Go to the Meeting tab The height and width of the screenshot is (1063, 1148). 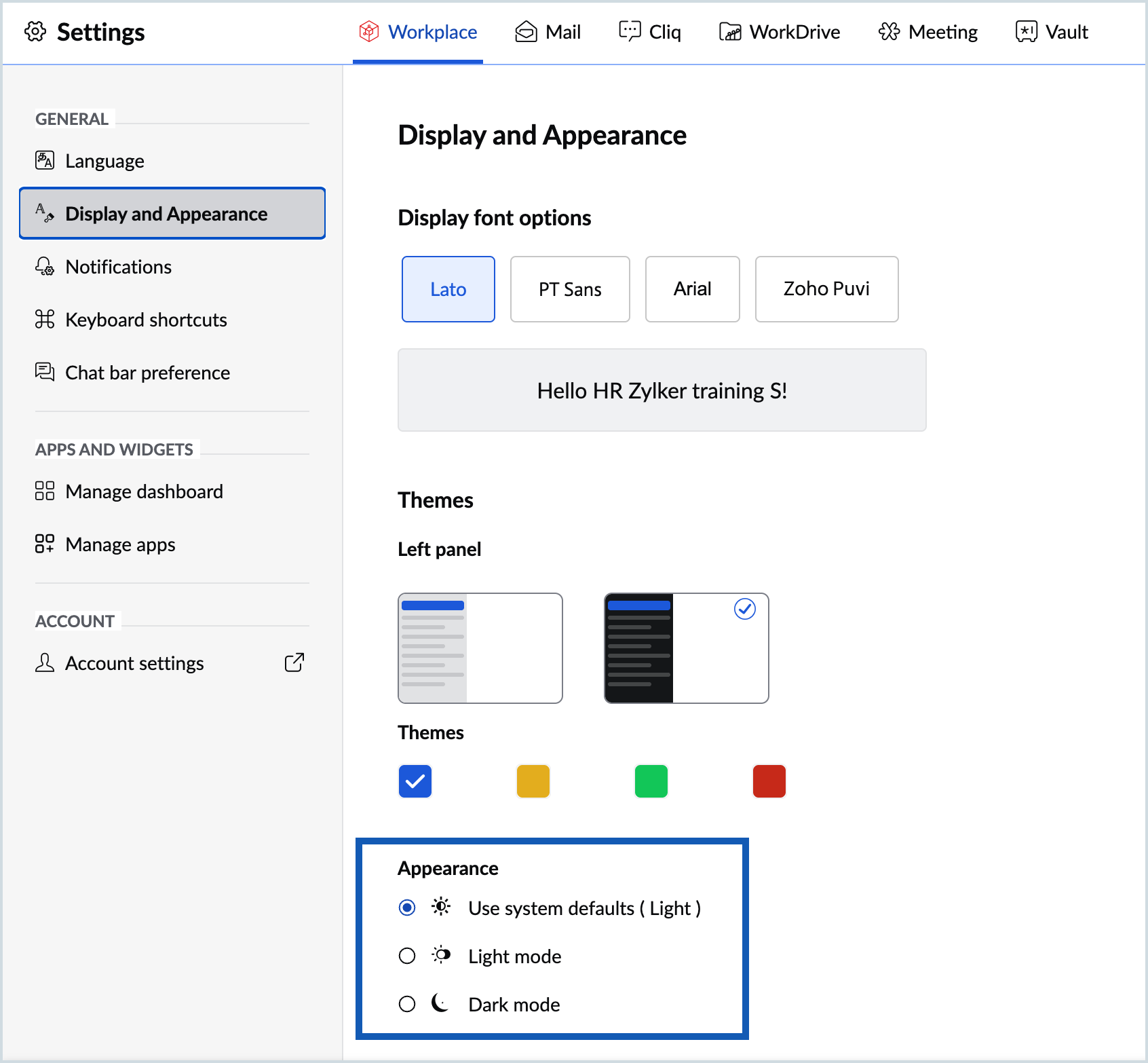pyautogui.click(x=928, y=32)
